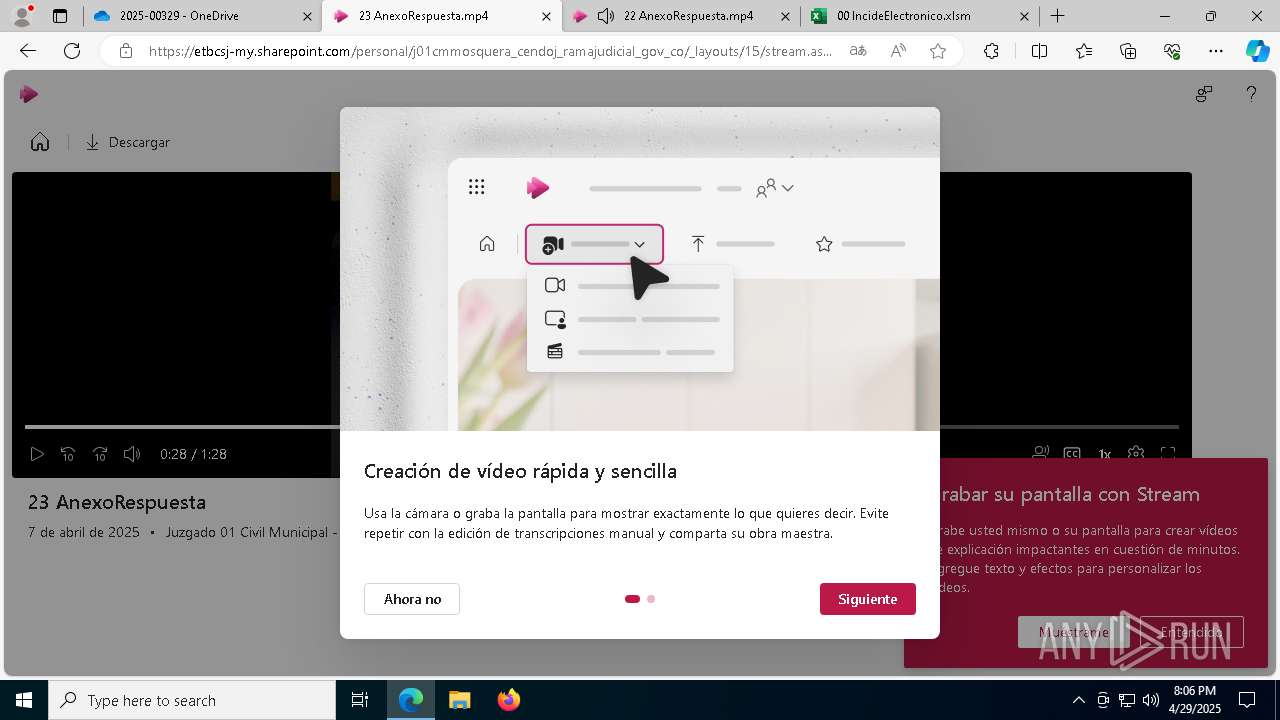Mute the video volume speaker icon
1280x720 pixels.
point(132,454)
